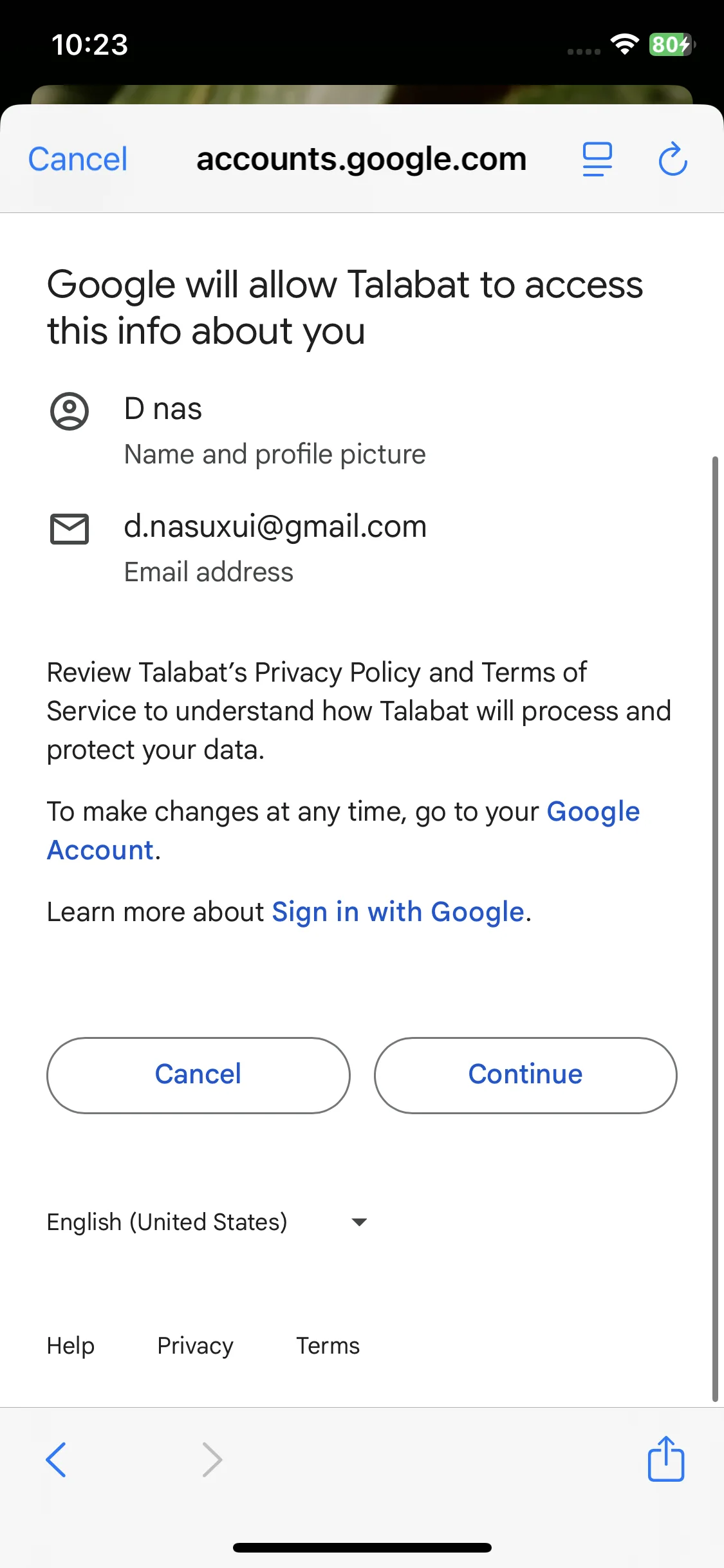This screenshot has width=724, height=1568.
Task: Open the Privacy footer link
Action: (x=195, y=1346)
